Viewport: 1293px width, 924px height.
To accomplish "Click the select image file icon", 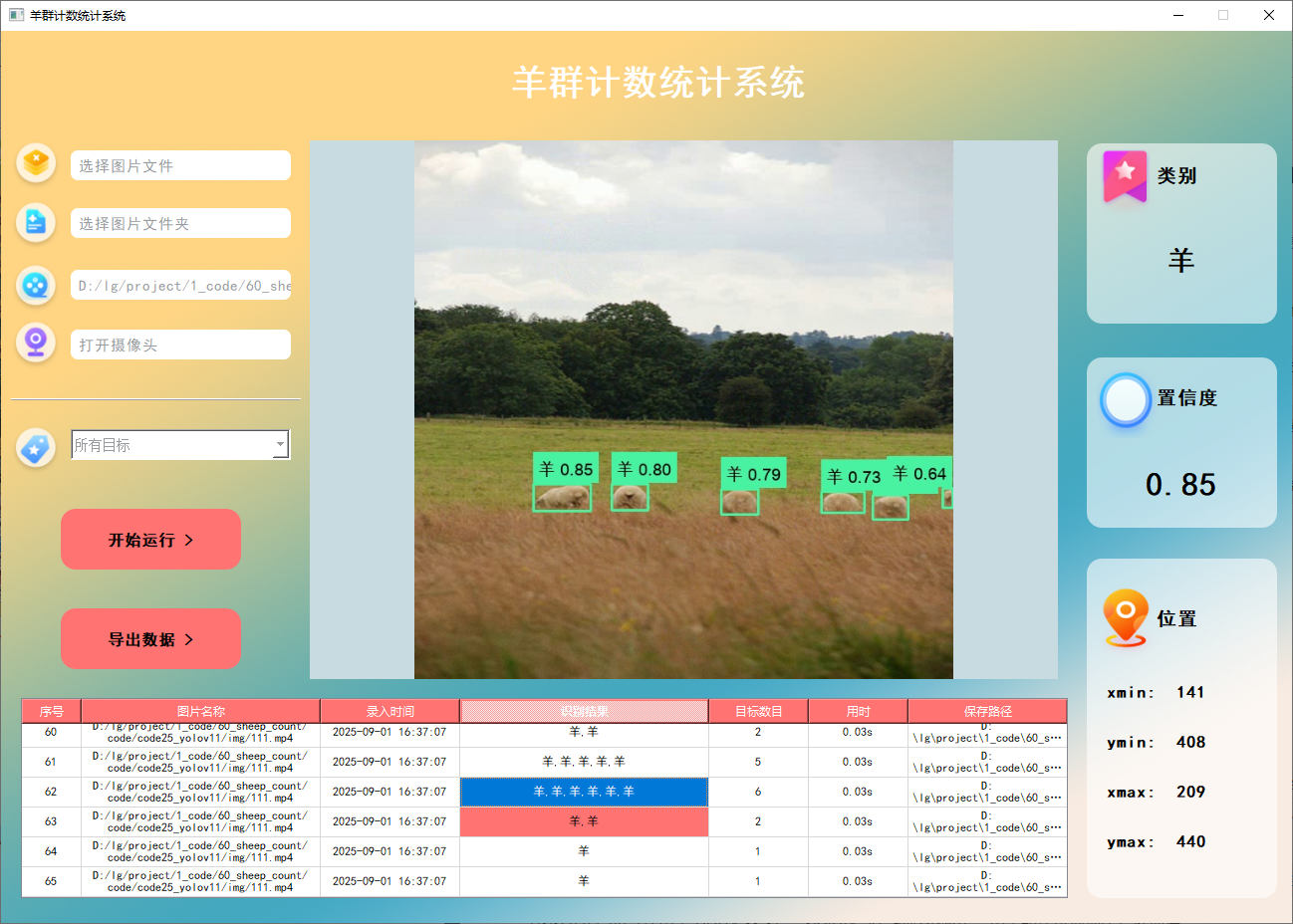I will click(36, 163).
